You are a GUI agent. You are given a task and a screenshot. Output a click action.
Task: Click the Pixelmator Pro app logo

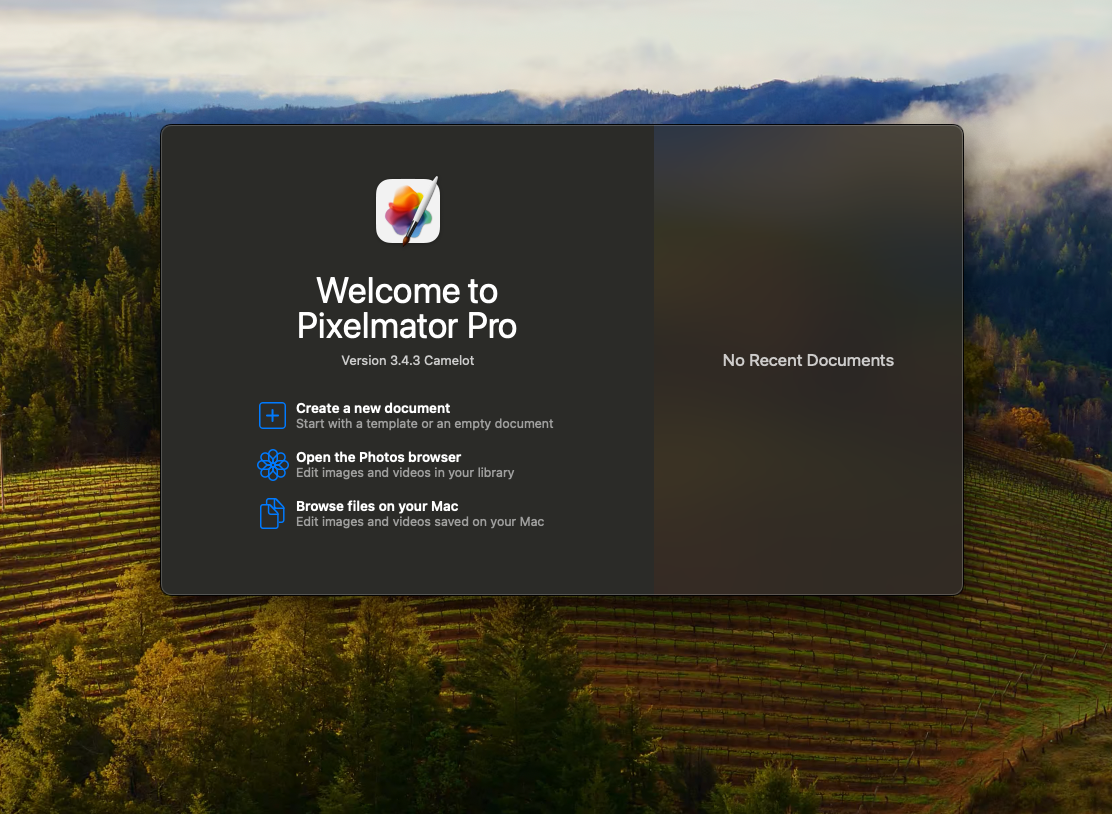point(408,211)
